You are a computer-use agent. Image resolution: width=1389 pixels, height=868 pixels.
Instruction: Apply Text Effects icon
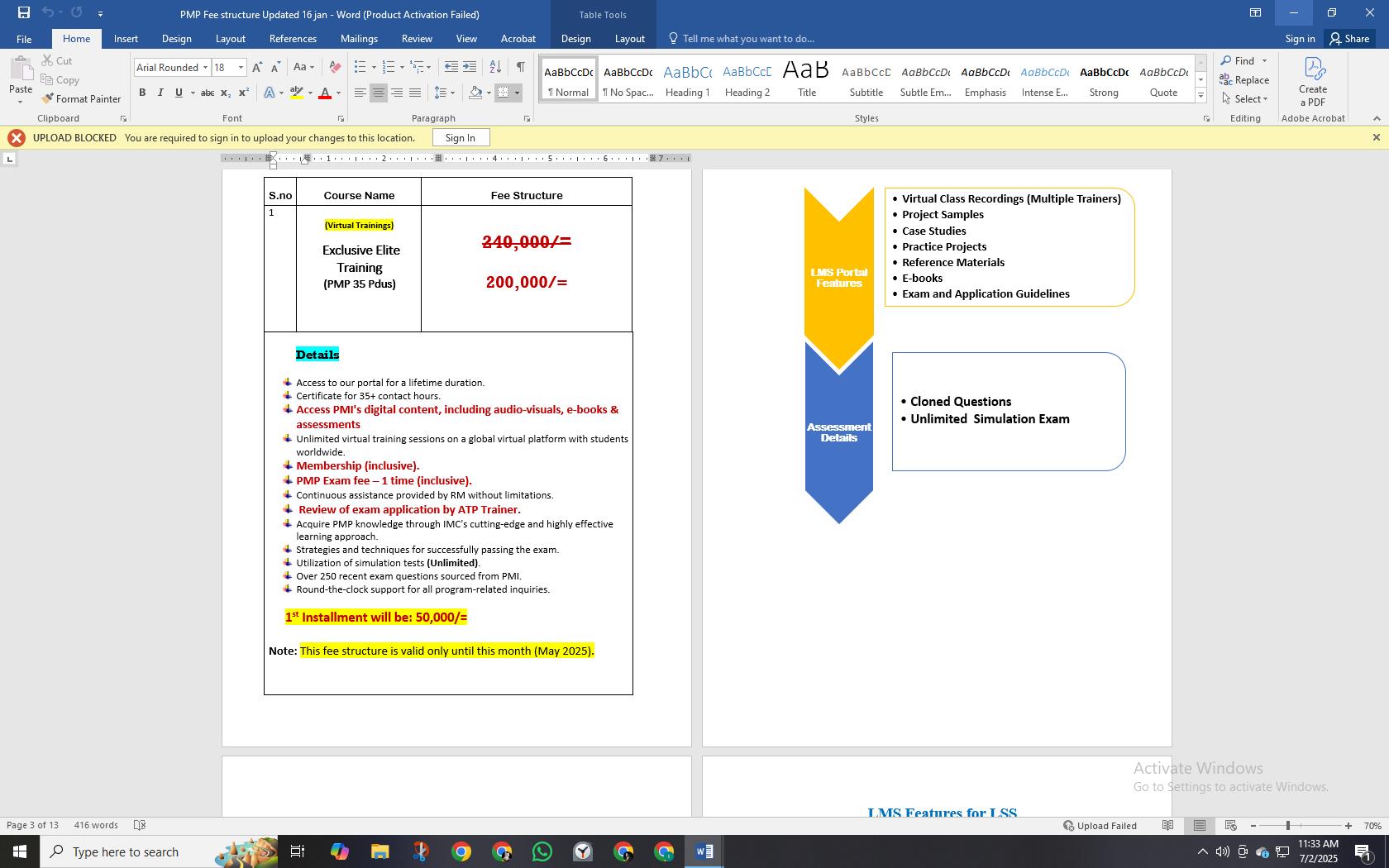(270, 93)
